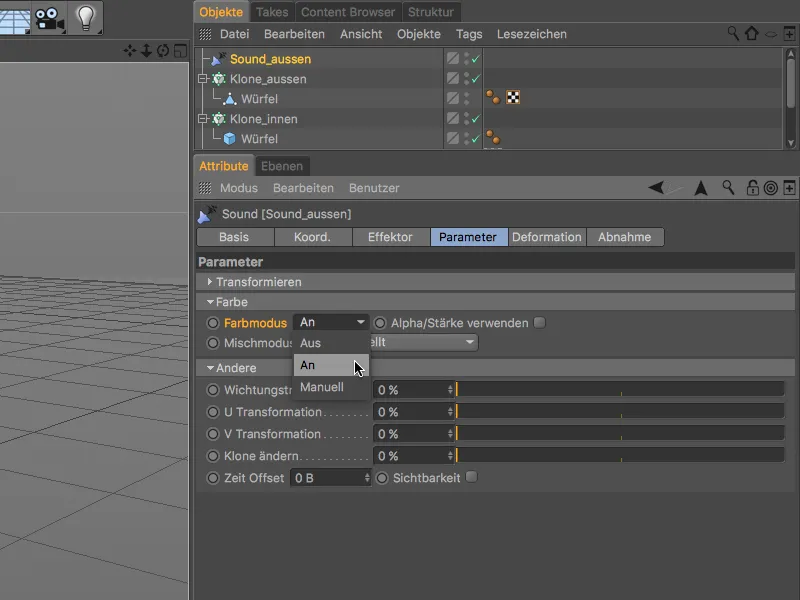
Task: Click the Object Manager home icon
Action: pos(752,34)
